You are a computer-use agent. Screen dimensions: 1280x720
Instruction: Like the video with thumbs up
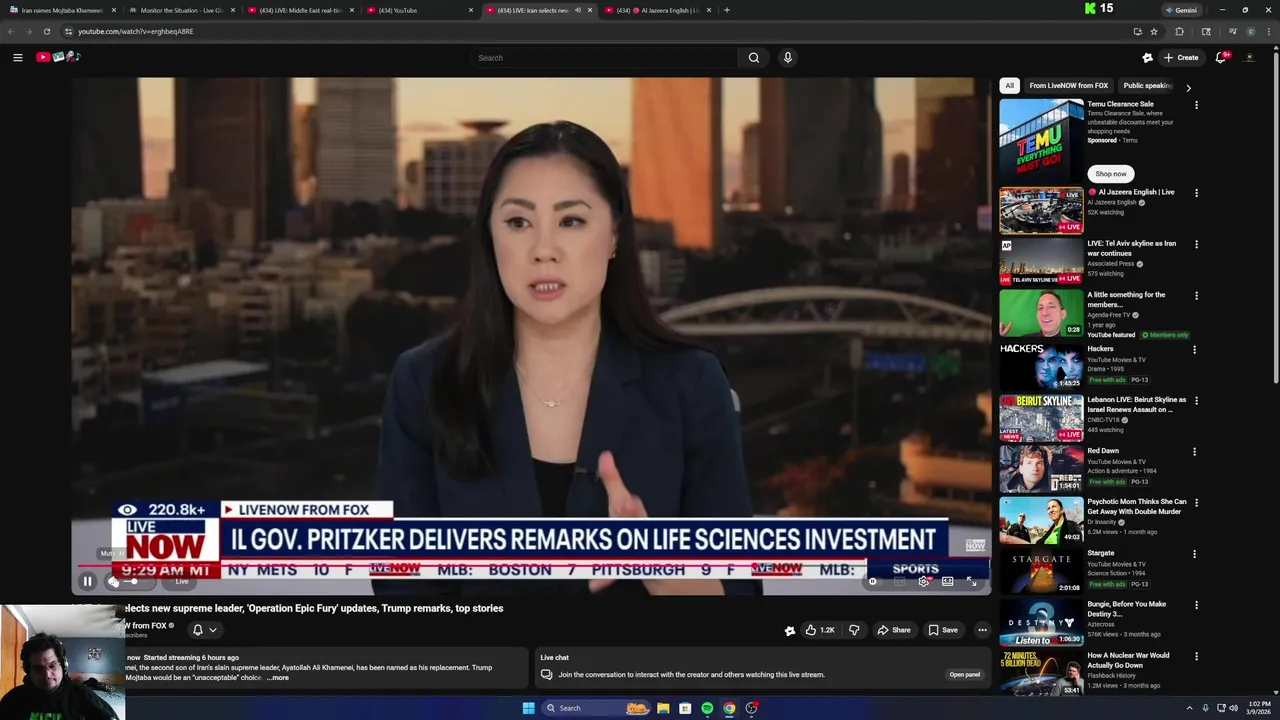[x=819, y=630]
